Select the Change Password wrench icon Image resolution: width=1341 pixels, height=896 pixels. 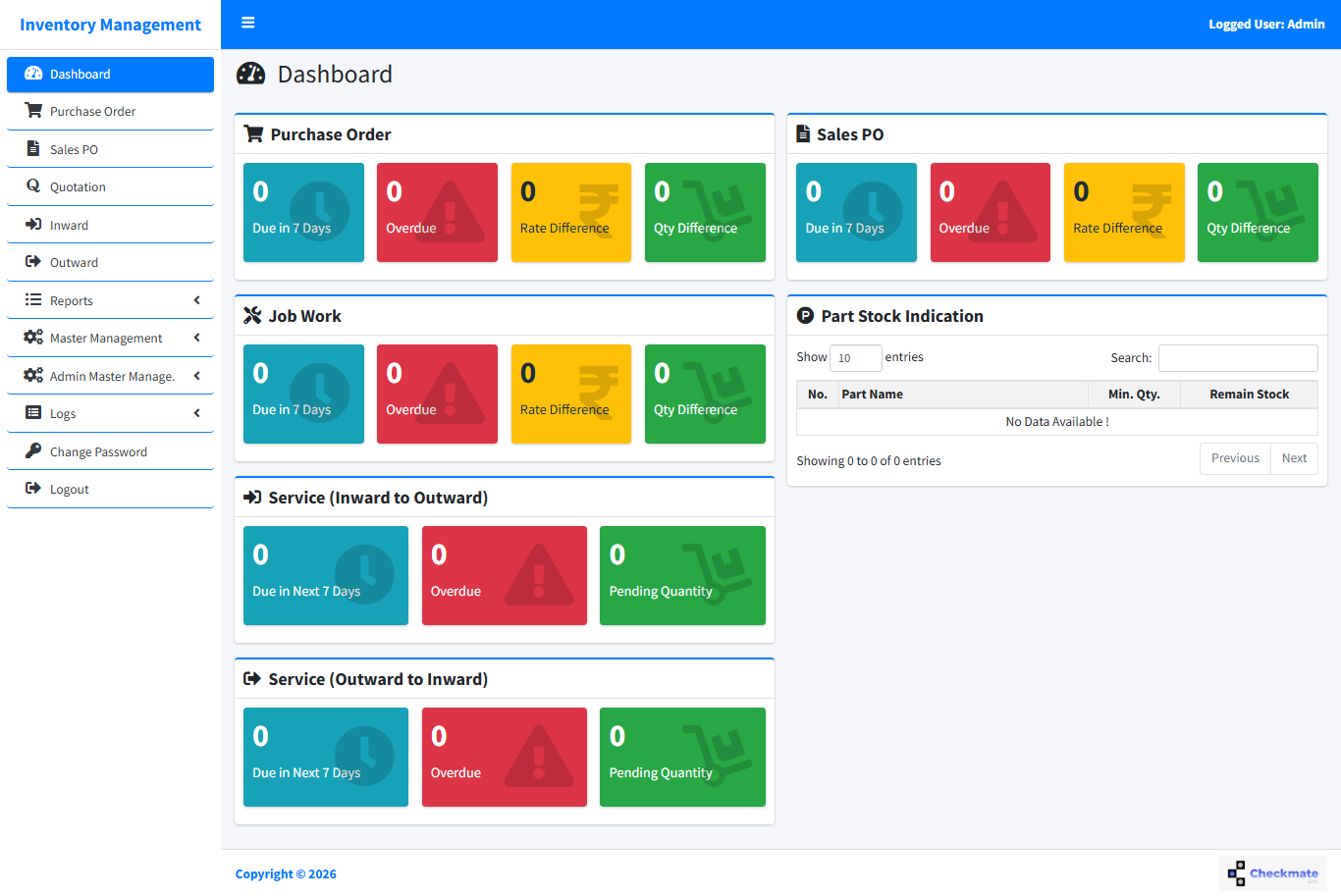tap(32, 450)
